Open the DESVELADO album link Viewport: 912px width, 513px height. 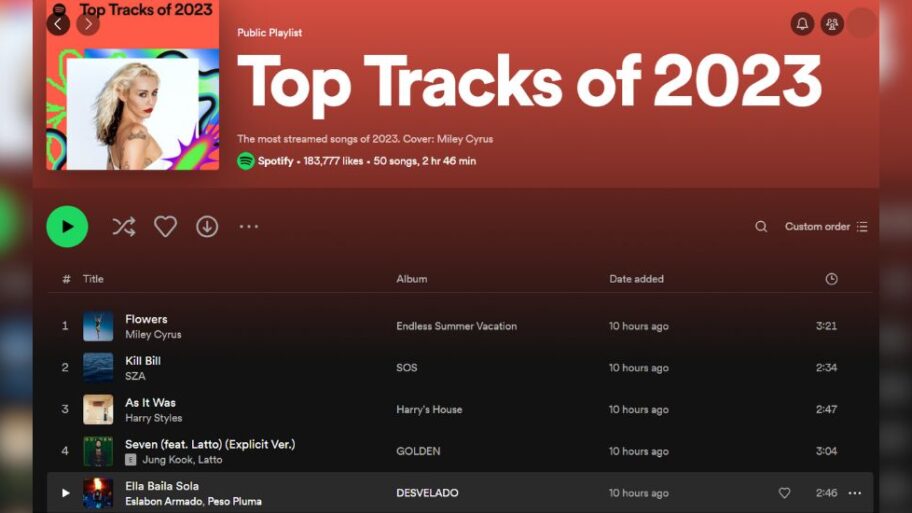tap(428, 493)
